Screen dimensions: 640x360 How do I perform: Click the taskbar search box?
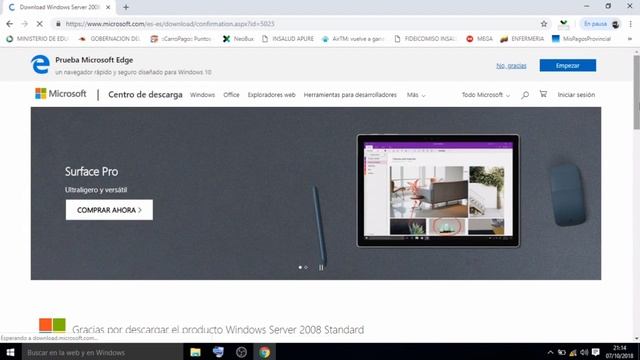pos(102,352)
